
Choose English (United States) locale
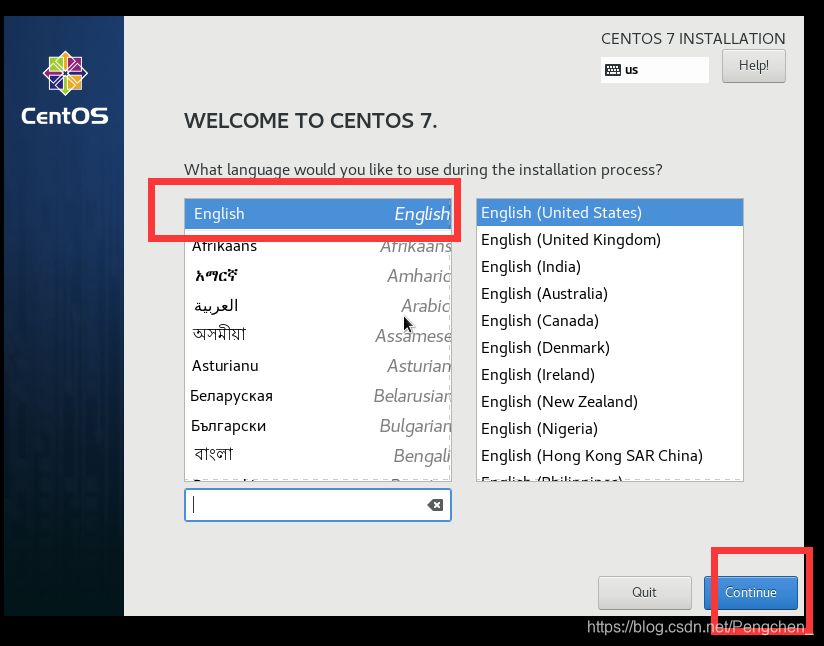[610, 213]
